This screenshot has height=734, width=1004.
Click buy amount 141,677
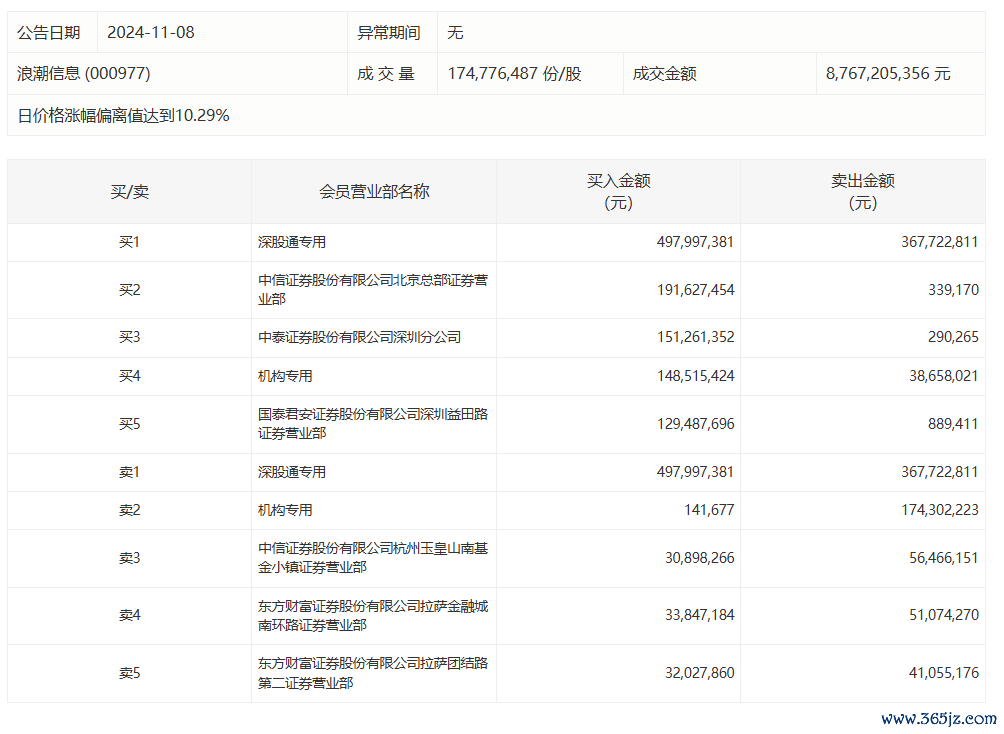tap(709, 510)
